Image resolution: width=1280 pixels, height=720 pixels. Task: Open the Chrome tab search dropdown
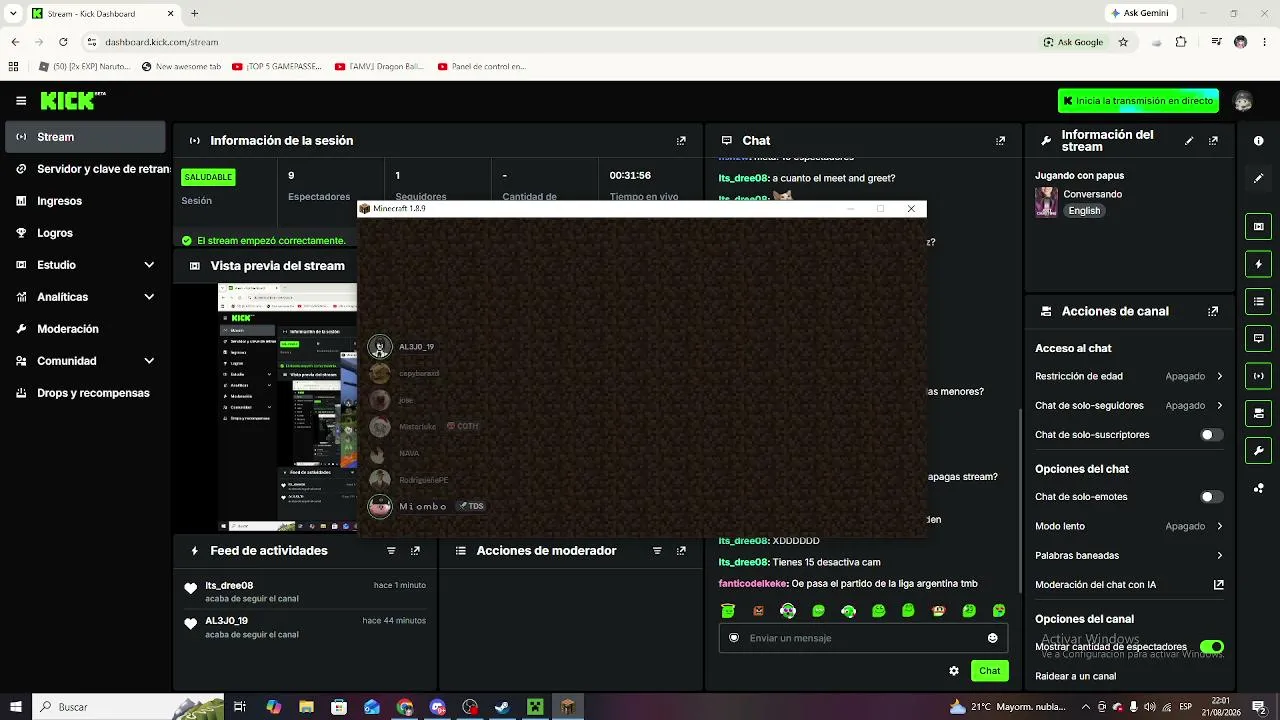click(13, 14)
